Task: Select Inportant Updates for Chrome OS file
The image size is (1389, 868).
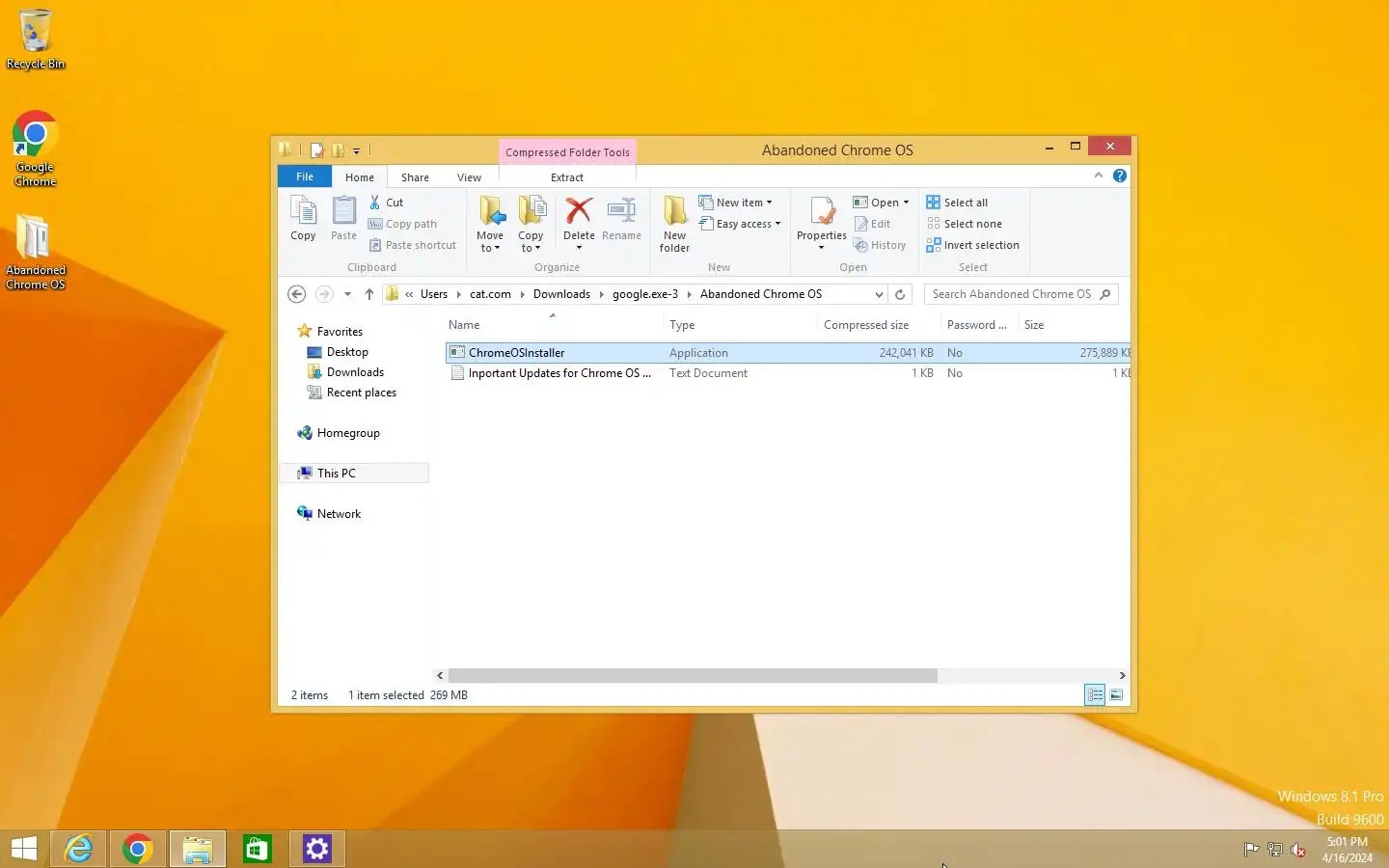Action: coord(787,373)
